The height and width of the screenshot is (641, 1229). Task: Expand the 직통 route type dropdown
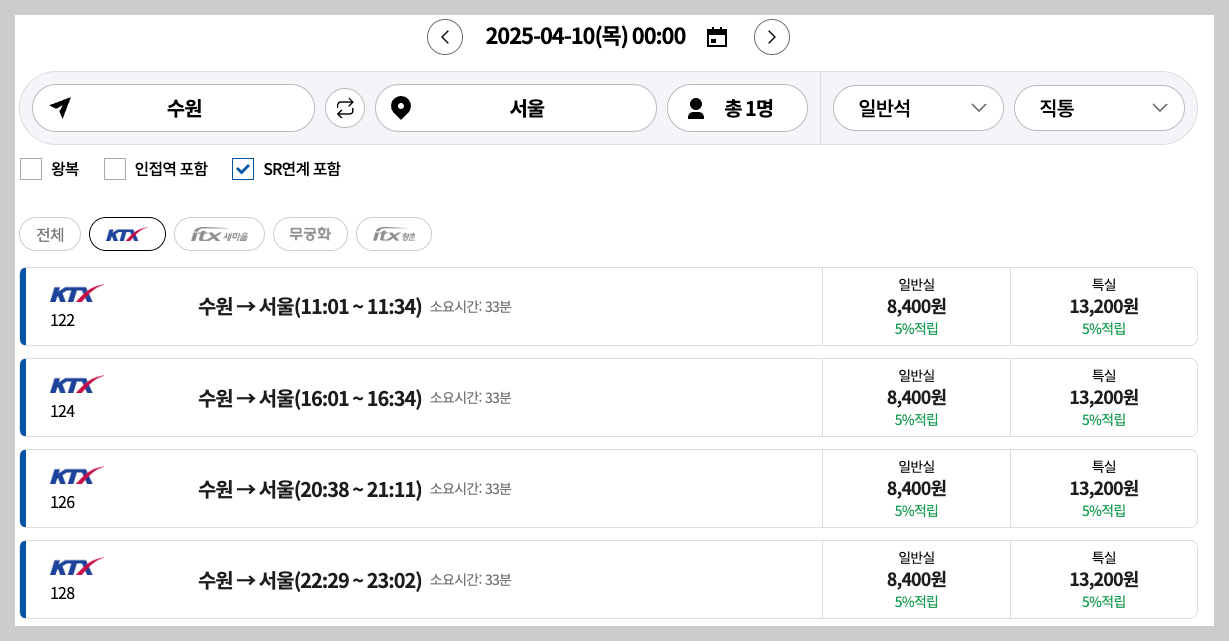(1098, 107)
